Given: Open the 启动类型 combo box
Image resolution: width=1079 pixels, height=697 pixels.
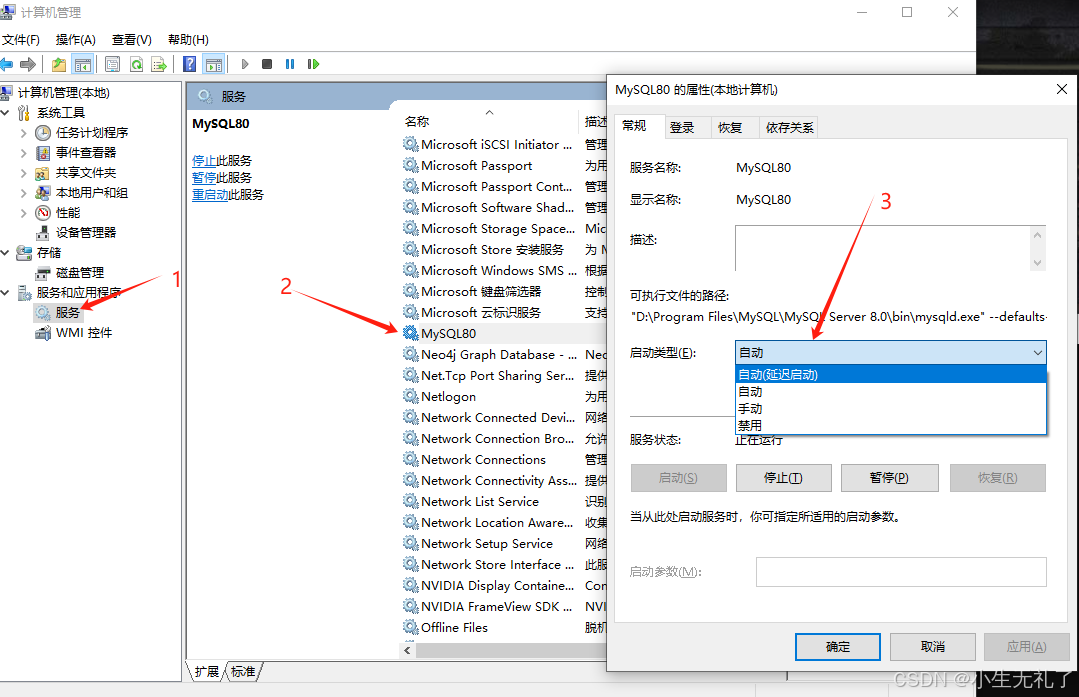Looking at the screenshot, I should coord(890,352).
